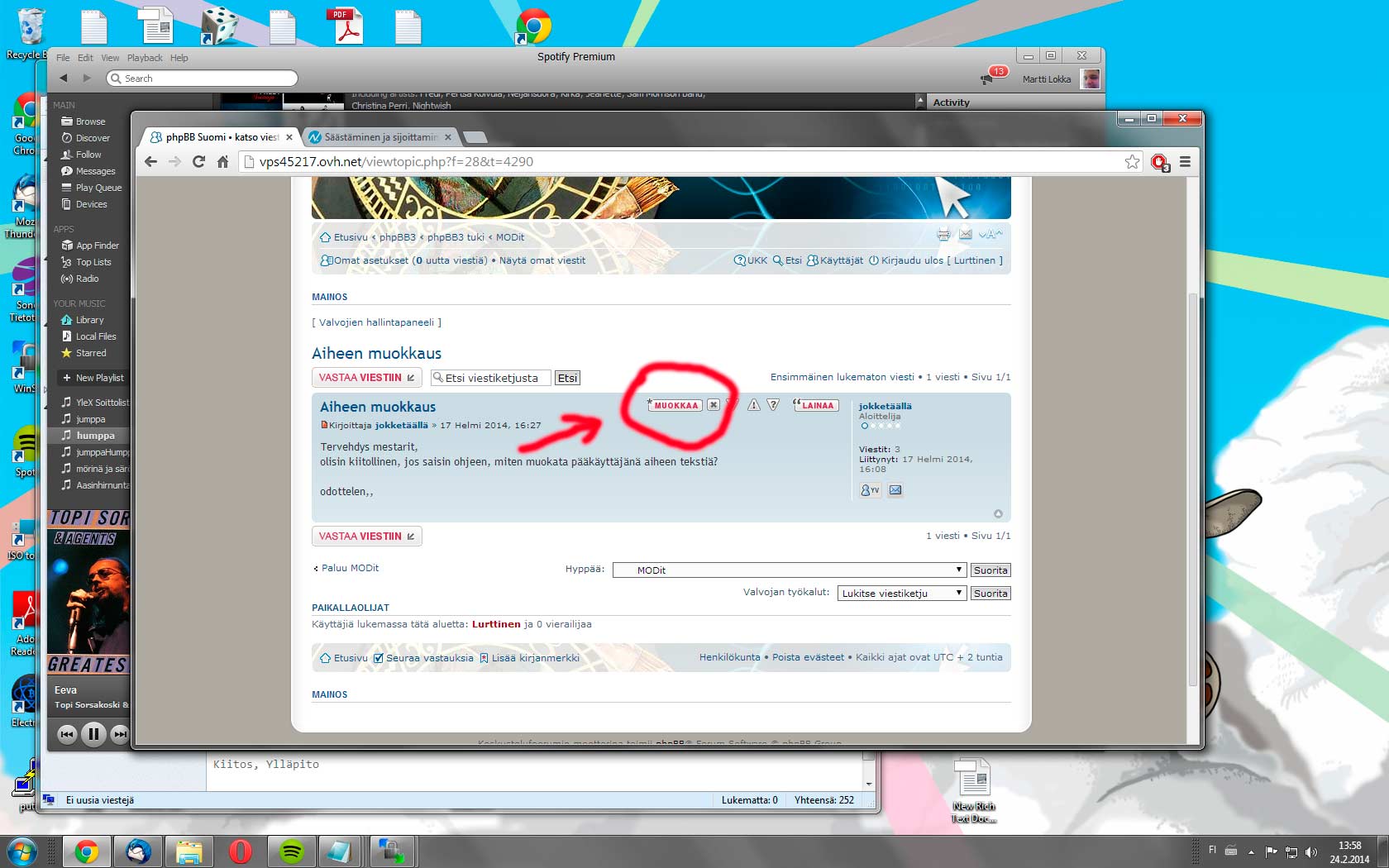Click the print view printer icon
Image resolution: width=1389 pixels, height=868 pixels.
coord(943,236)
